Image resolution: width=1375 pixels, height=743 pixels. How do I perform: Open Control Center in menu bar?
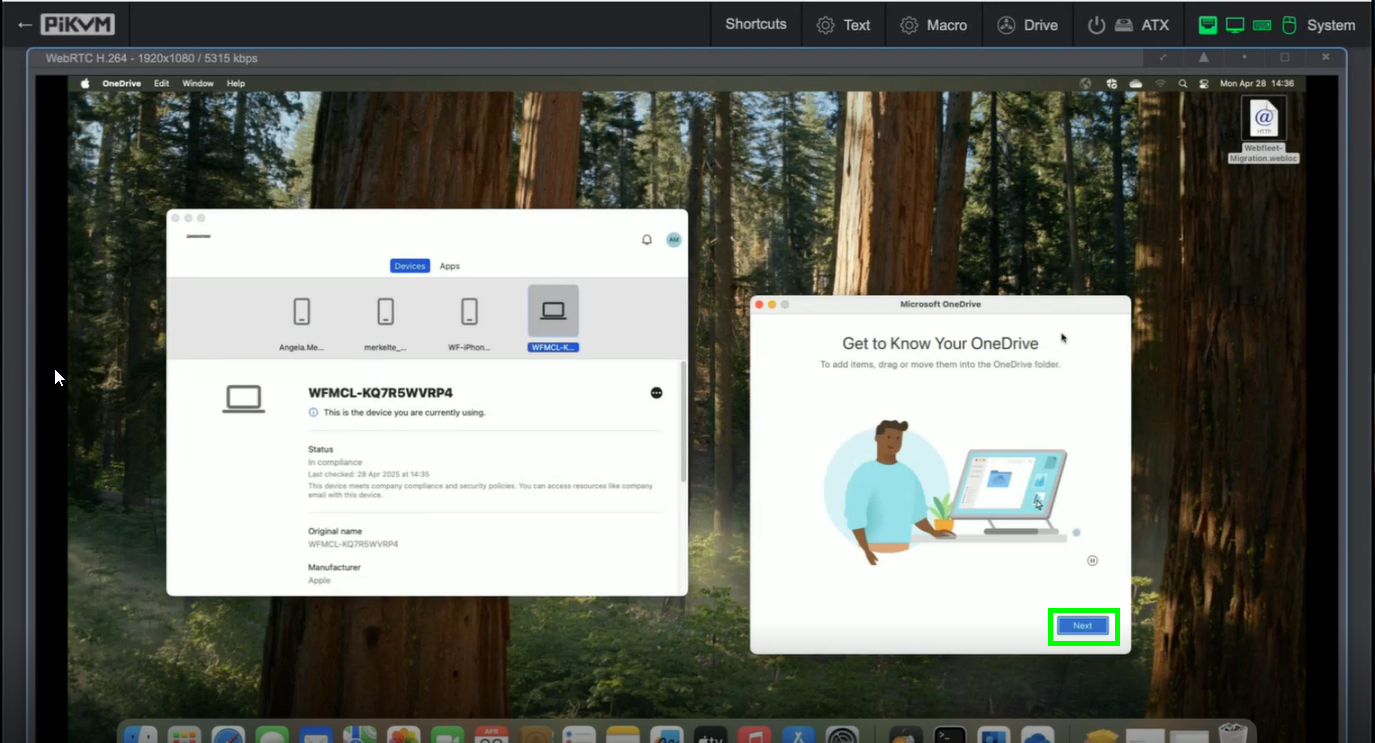tap(1204, 84)
